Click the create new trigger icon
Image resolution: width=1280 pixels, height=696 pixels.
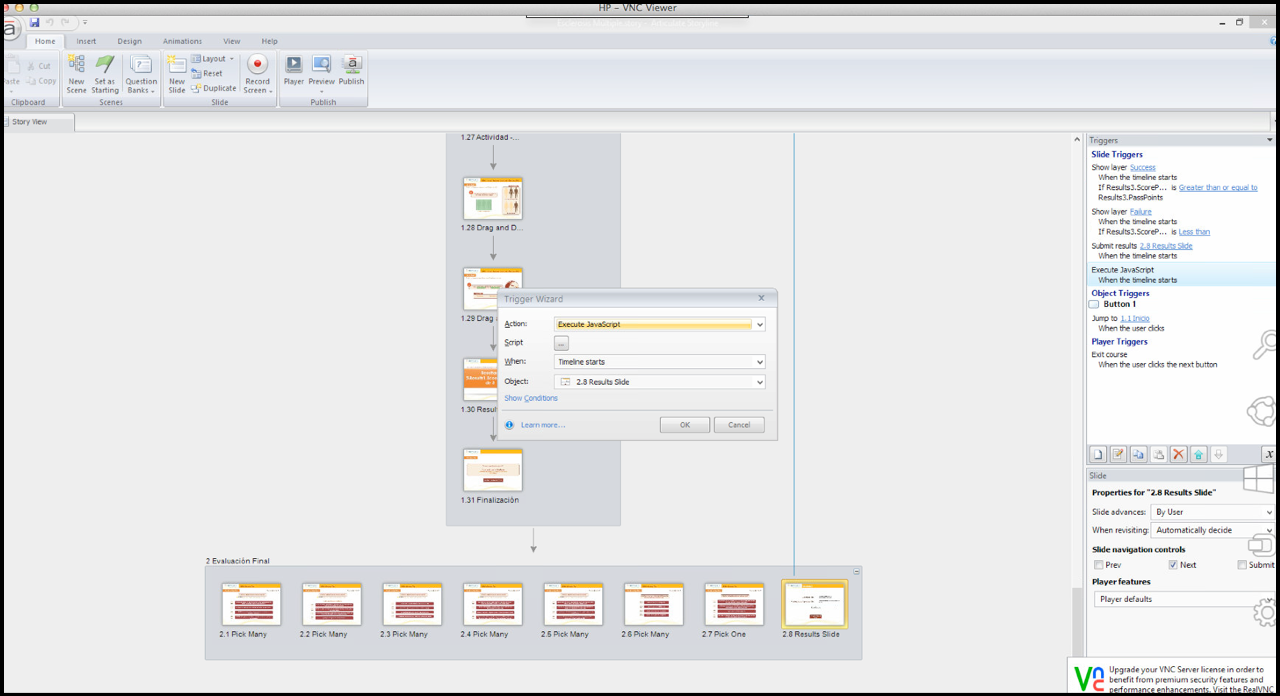pyautogui.click(x=1098, y=454)
